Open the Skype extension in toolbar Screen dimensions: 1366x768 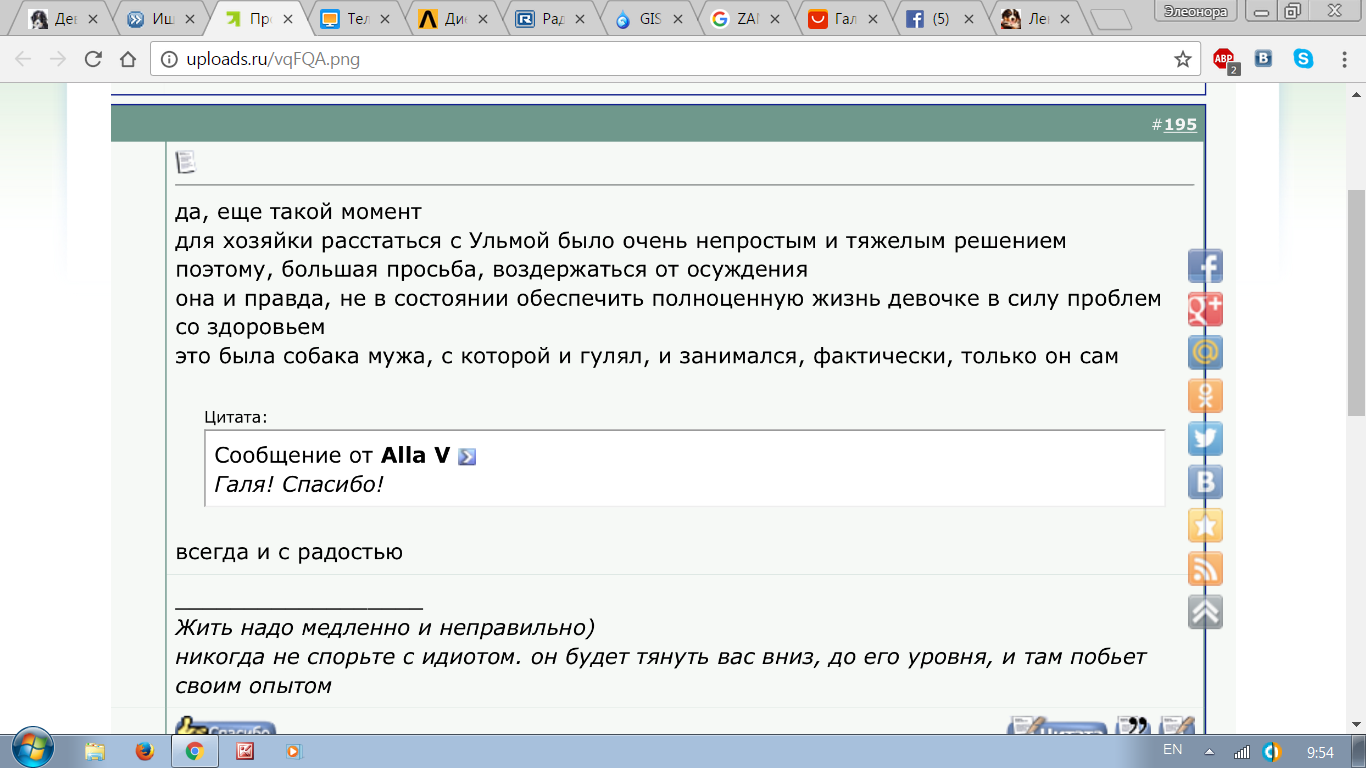point(1303,59)
